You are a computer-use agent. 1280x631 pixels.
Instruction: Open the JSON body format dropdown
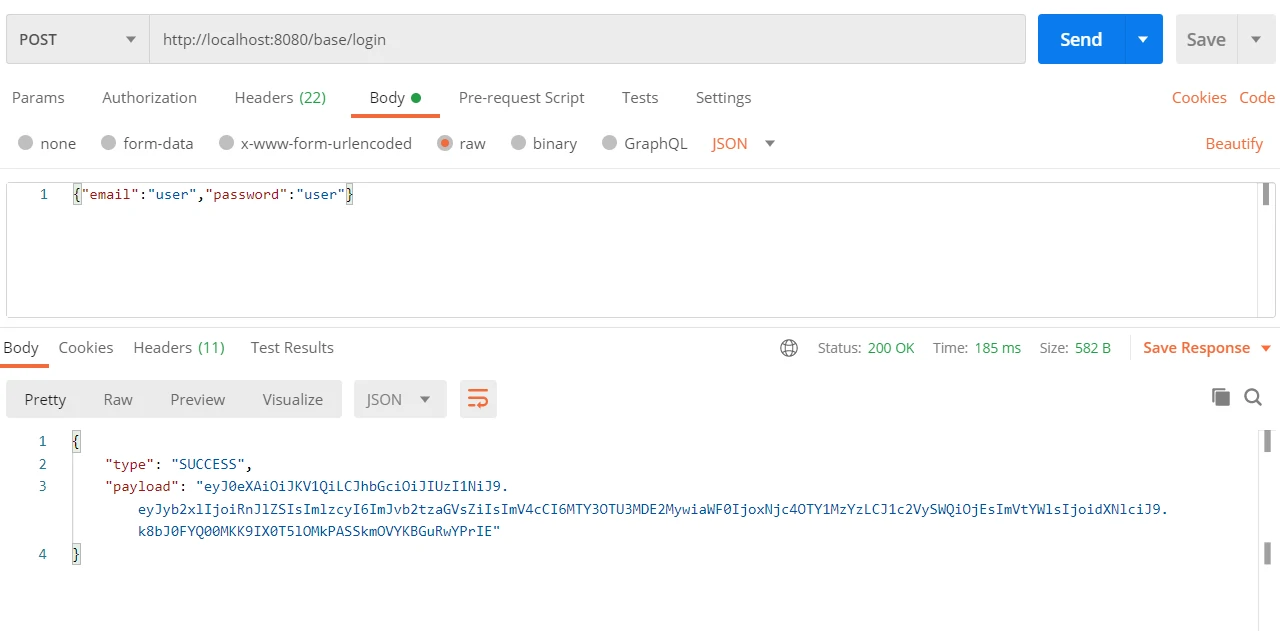(x=743, y=143)
